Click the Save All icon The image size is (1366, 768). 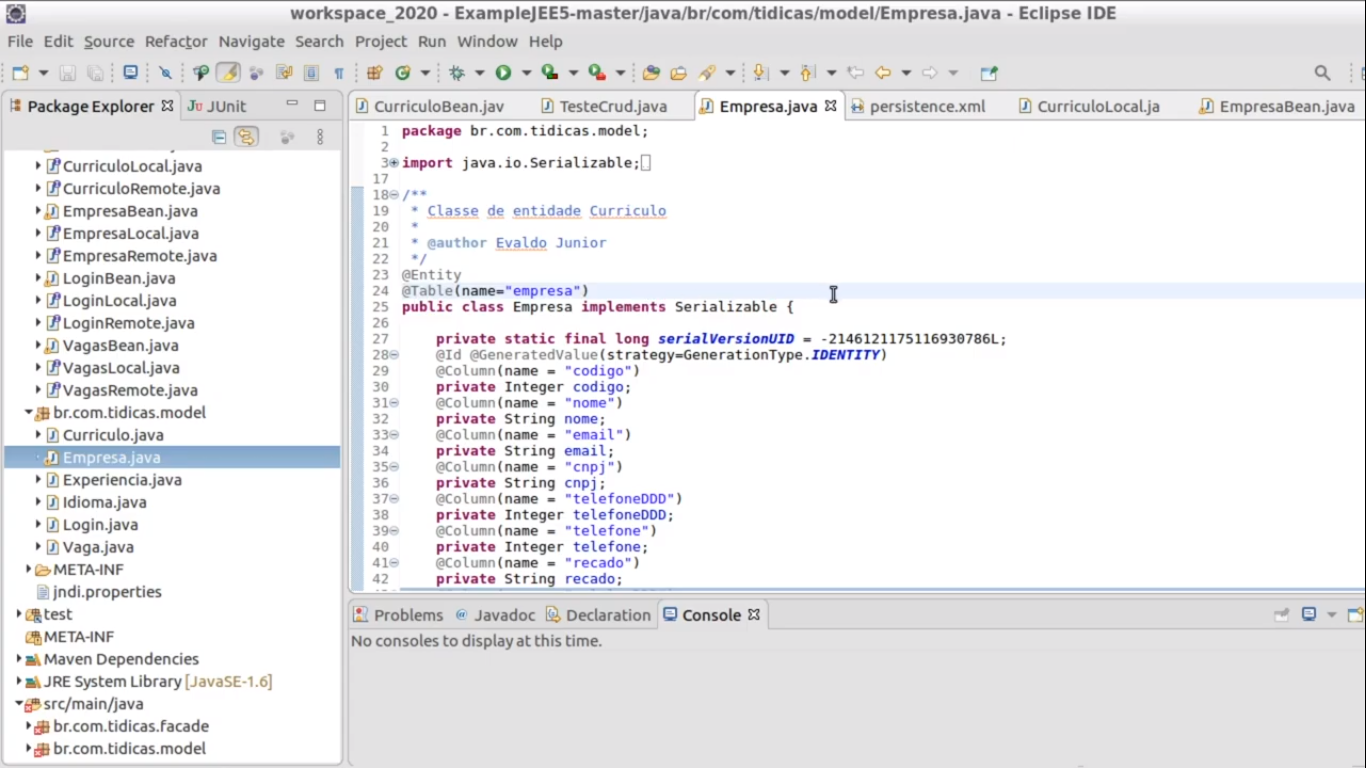tap(95, 73)
